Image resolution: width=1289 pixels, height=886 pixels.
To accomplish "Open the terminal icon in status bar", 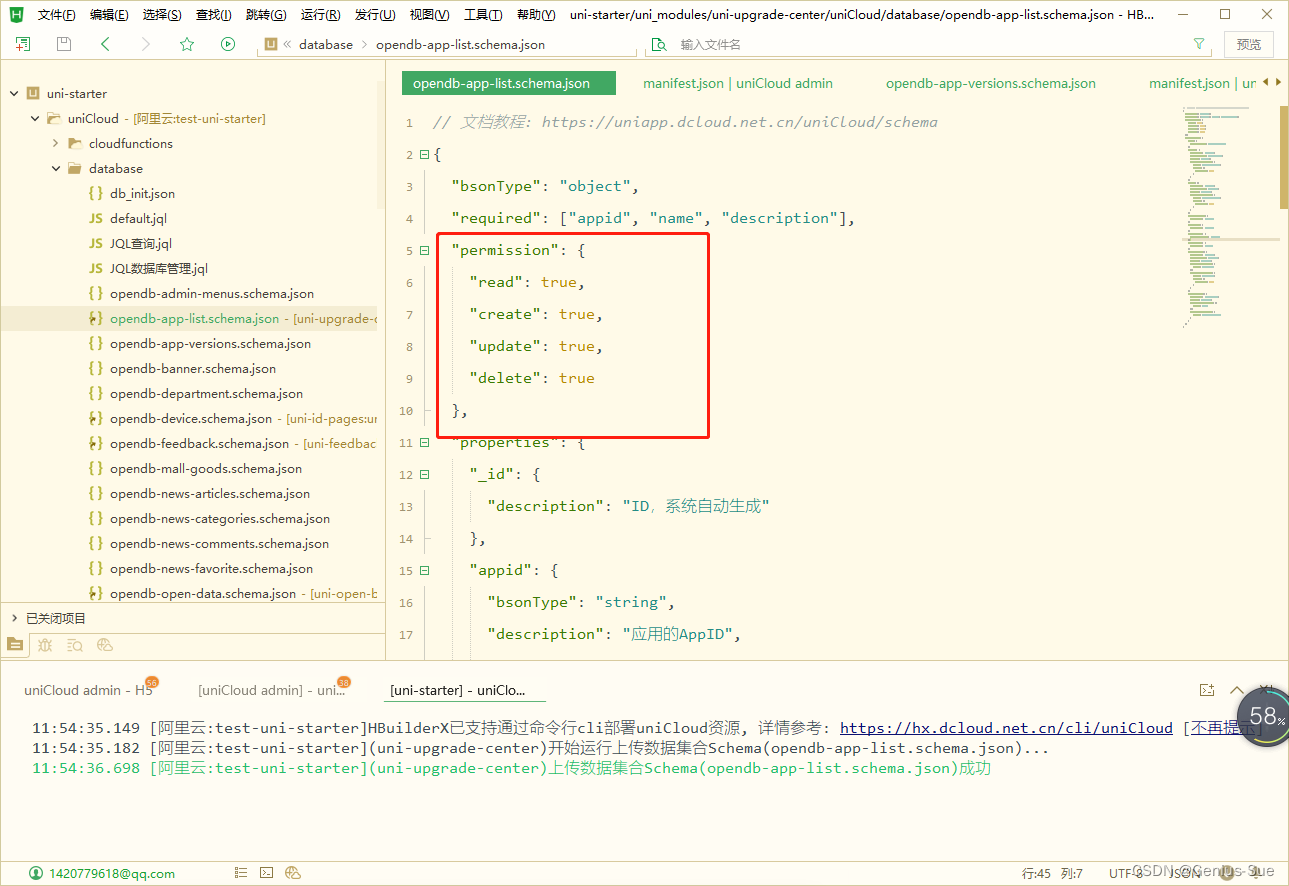I will click(x=267, y=873).
